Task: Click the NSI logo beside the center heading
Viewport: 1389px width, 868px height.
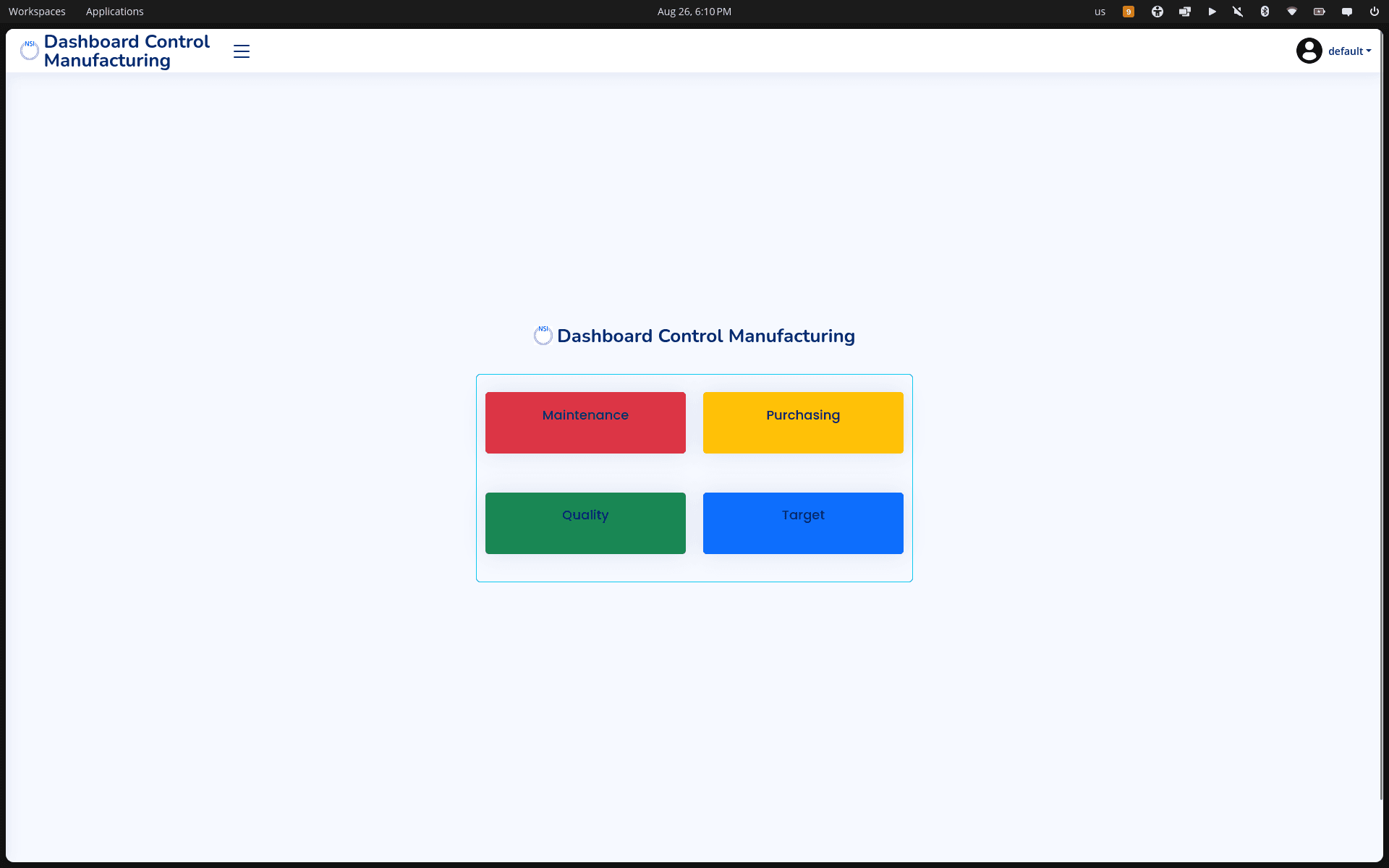Action: point(543,335)
